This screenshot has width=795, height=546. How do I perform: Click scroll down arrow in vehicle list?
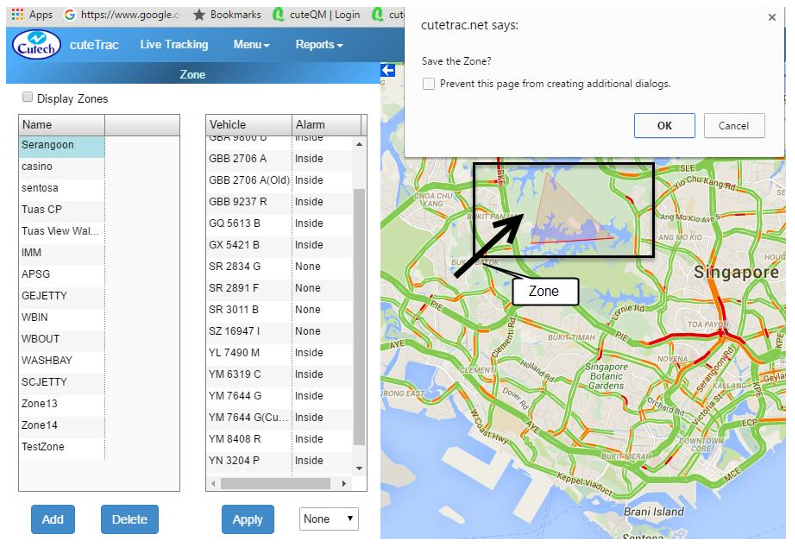[x=360, y=467]
